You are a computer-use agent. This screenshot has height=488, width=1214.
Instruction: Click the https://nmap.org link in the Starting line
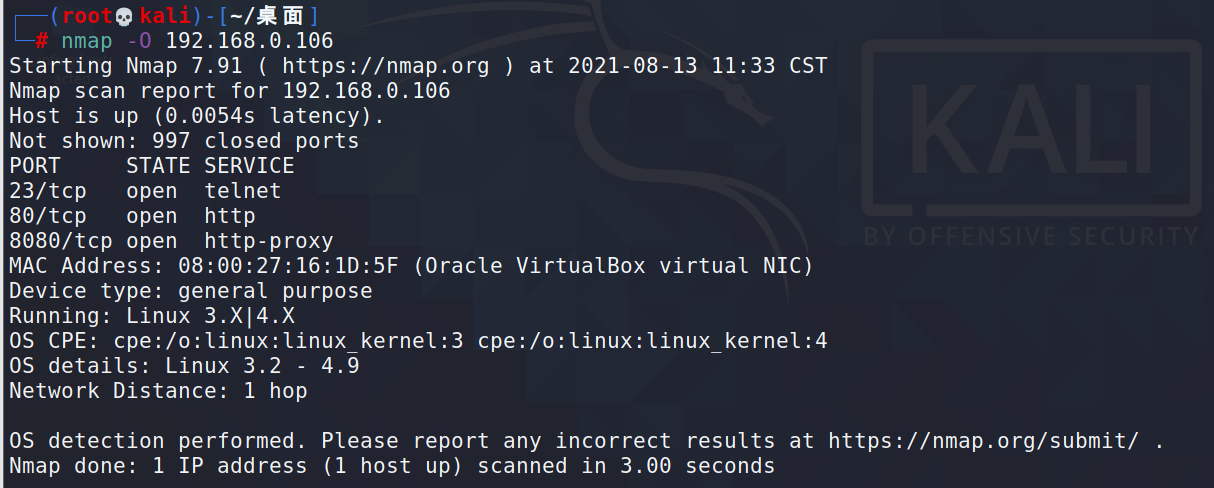[386, 66]
